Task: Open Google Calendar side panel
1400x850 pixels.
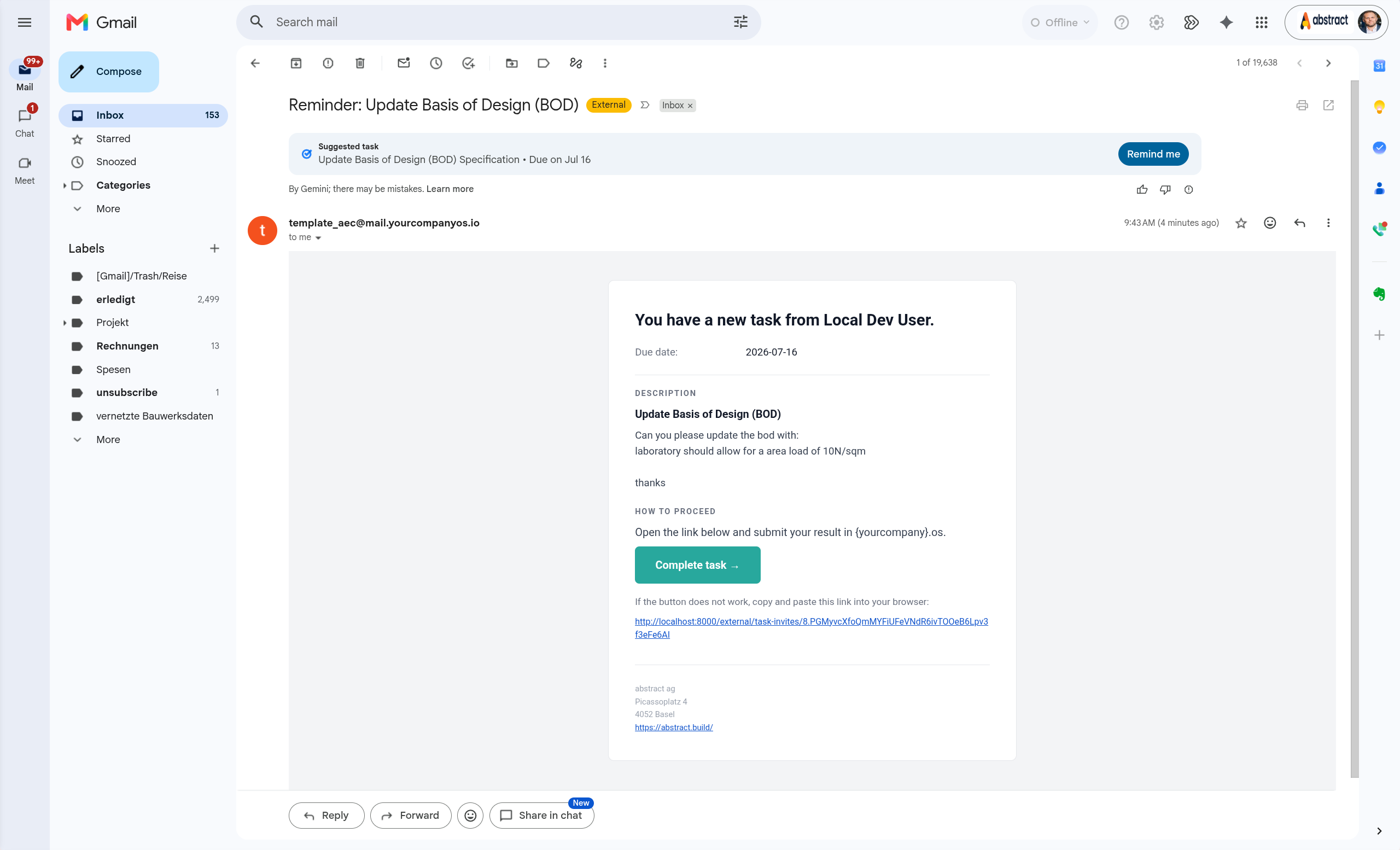Action: (x=1379, y=66)
